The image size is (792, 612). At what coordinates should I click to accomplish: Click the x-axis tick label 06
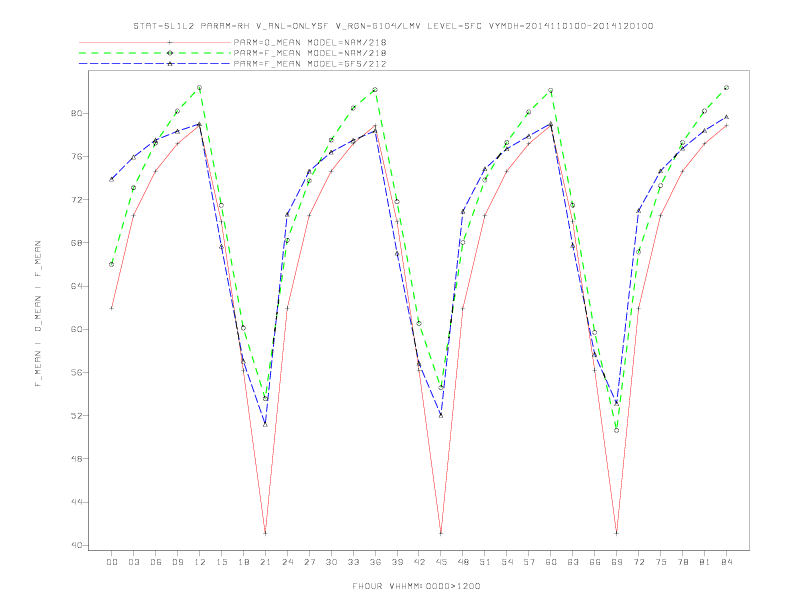pyautogui.click(x=156, y=562)
